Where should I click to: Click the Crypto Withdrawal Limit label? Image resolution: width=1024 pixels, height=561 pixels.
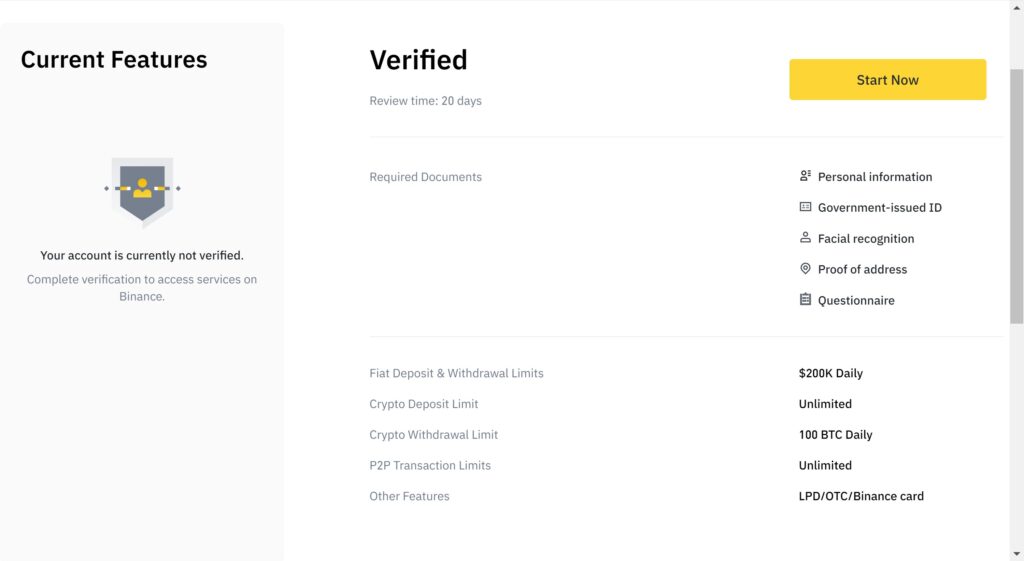pos(434,435)
